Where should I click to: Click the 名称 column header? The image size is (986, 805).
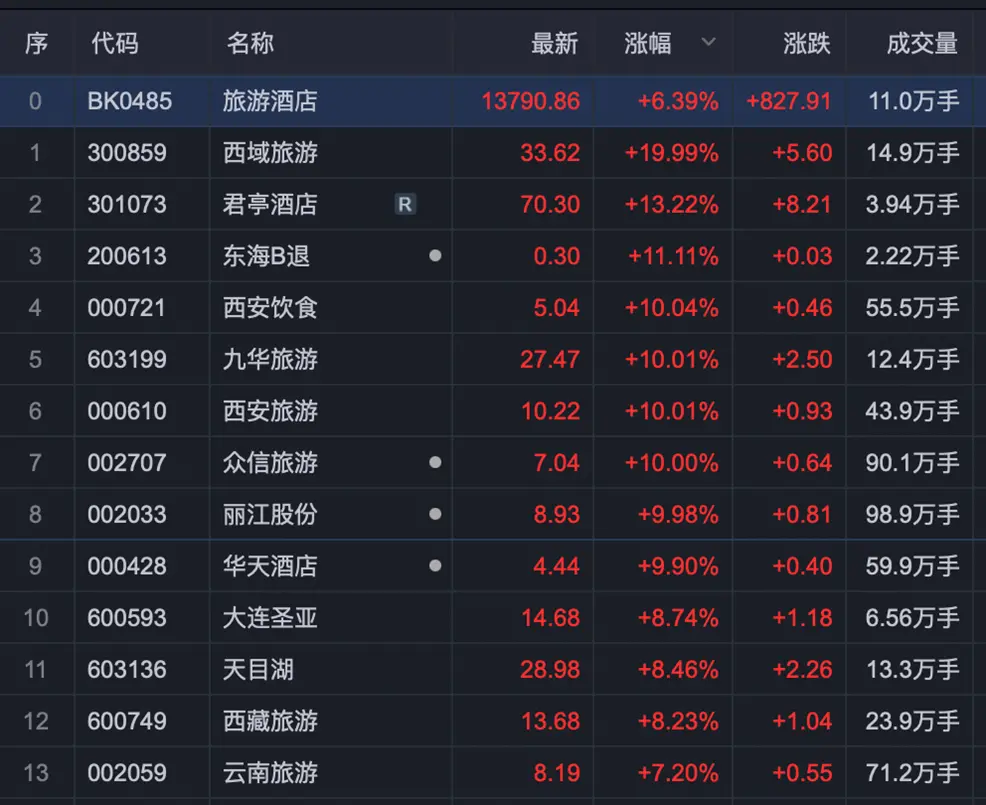[x=250, y=43]
